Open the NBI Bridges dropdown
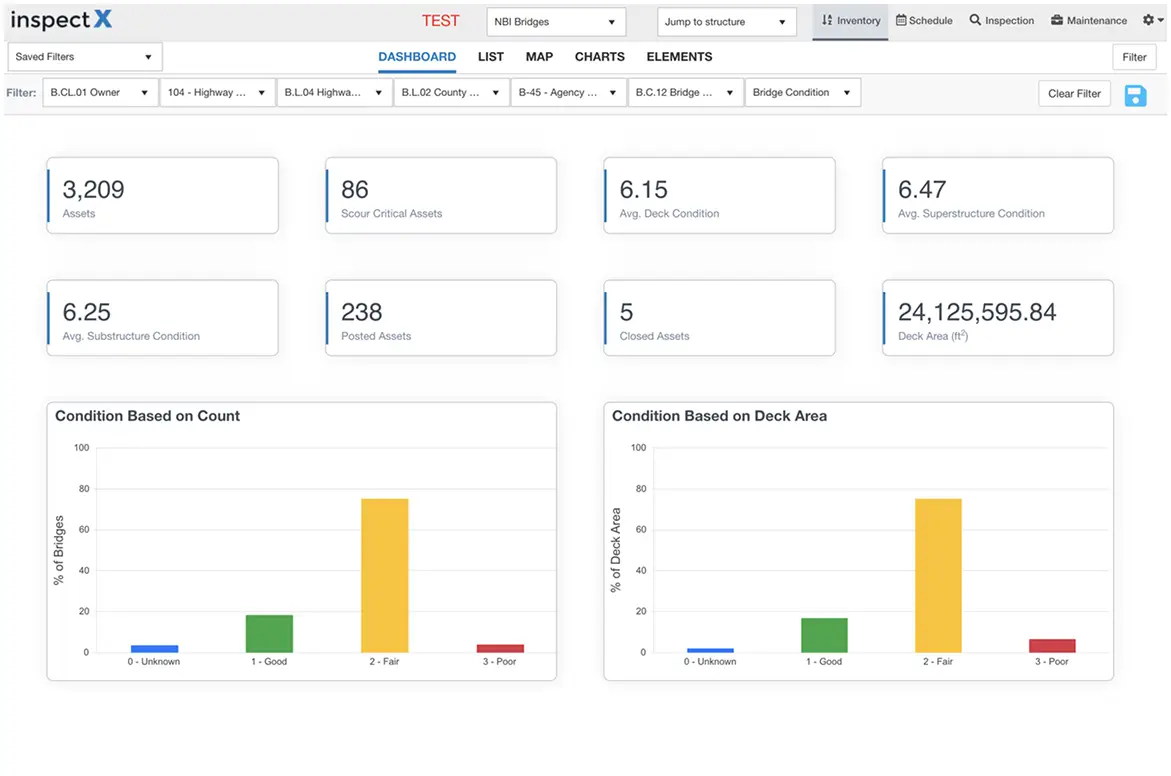1171x776 pixels. click(x=555, y=21)
